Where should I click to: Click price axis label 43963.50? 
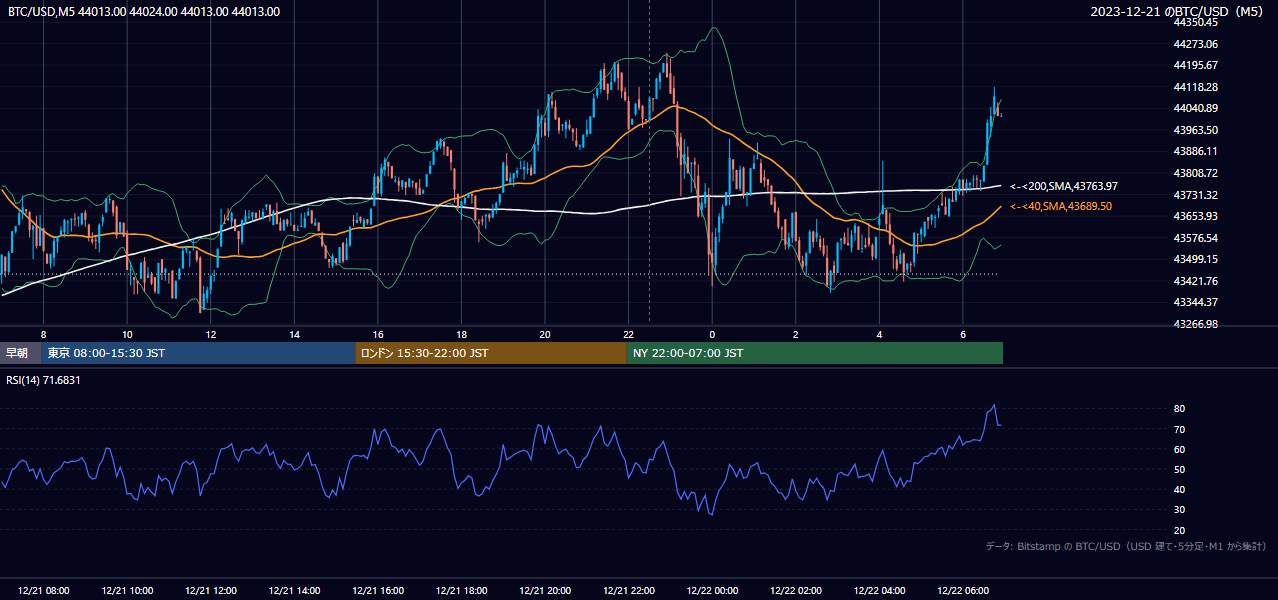click(1195, 130)
